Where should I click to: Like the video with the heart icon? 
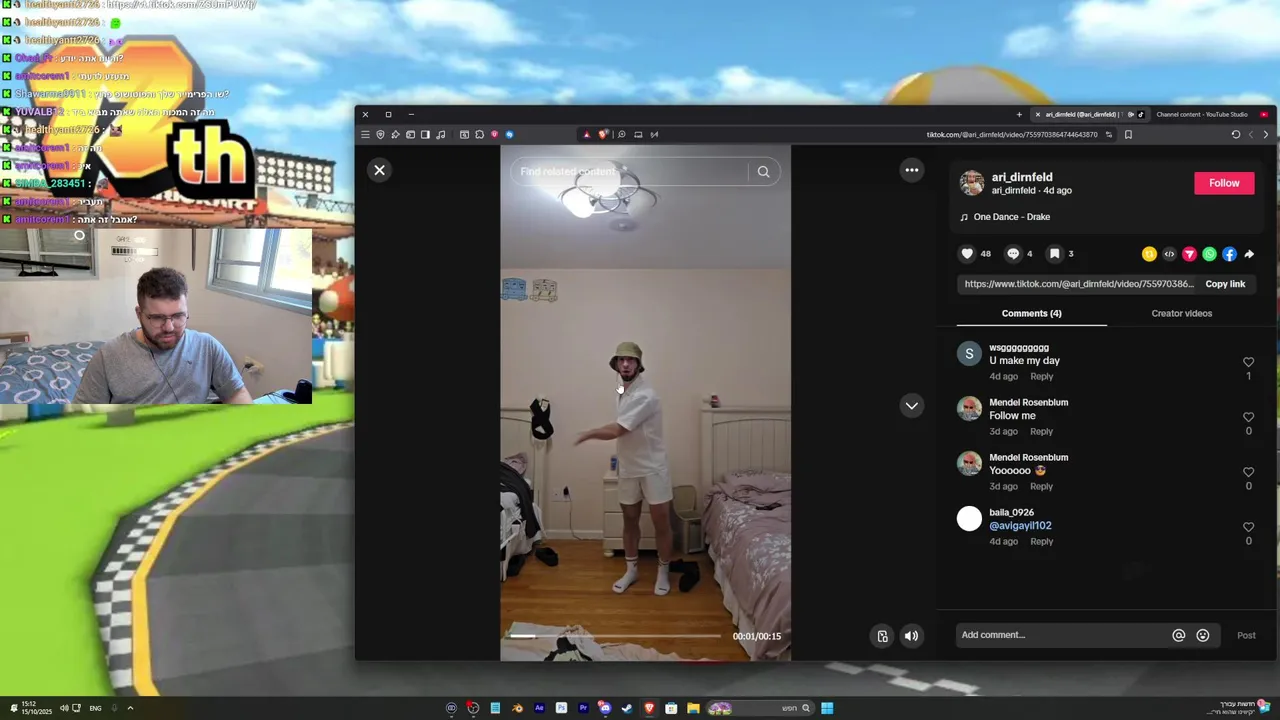(x=967, y=254)
